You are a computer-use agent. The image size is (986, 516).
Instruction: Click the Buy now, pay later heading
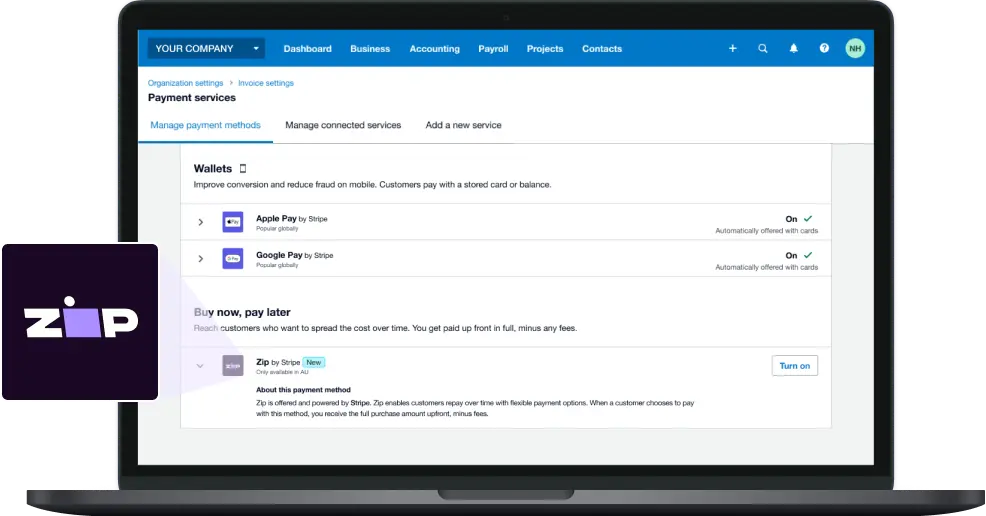coord(242,312)
